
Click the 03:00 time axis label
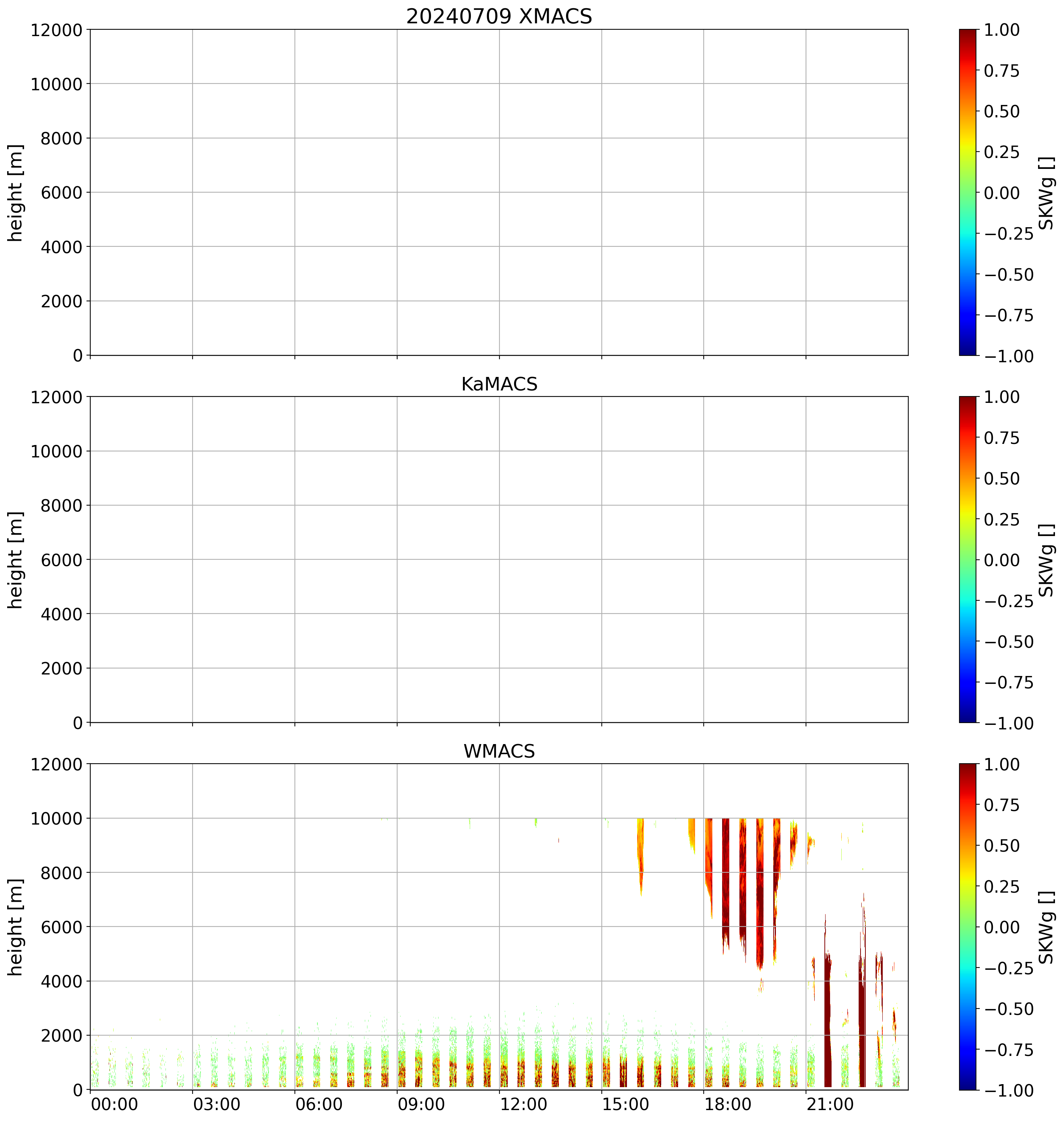[217, 1104]
